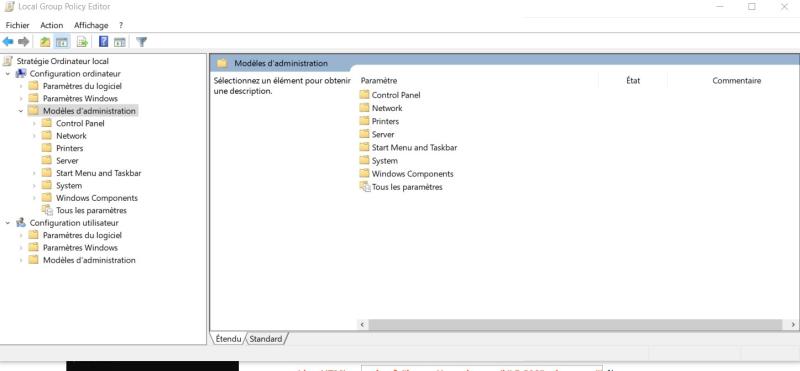
Task: Expand Windows Components in the tree
Action: tap(34, 198)
